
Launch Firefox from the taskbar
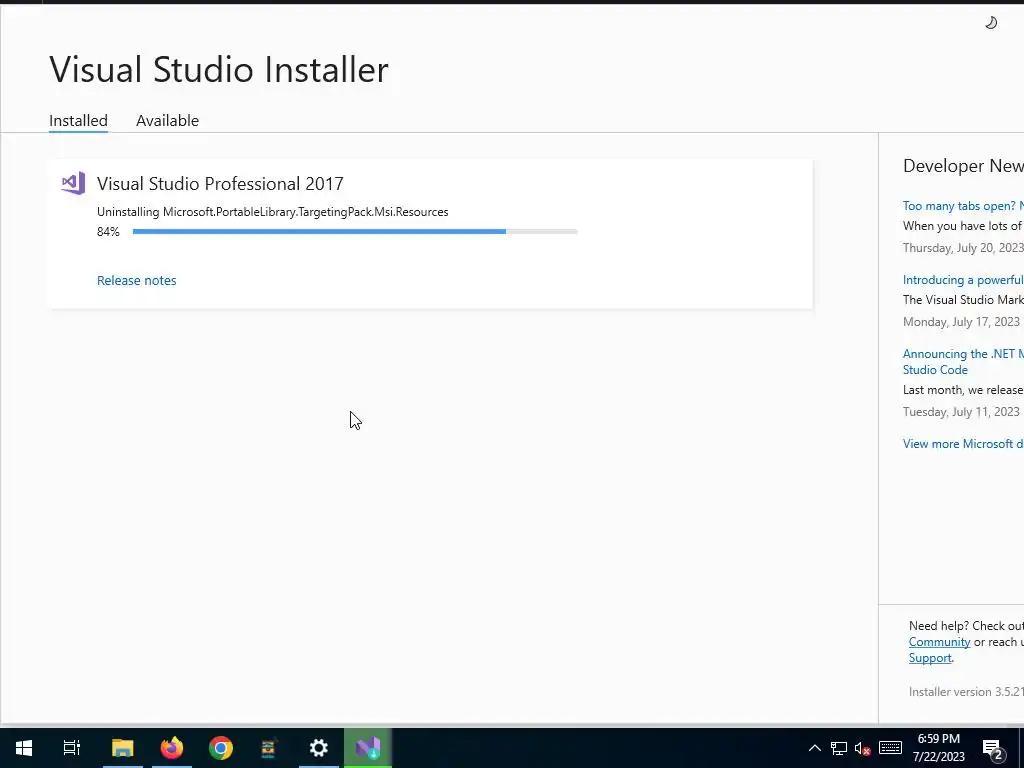click(172, 748)
